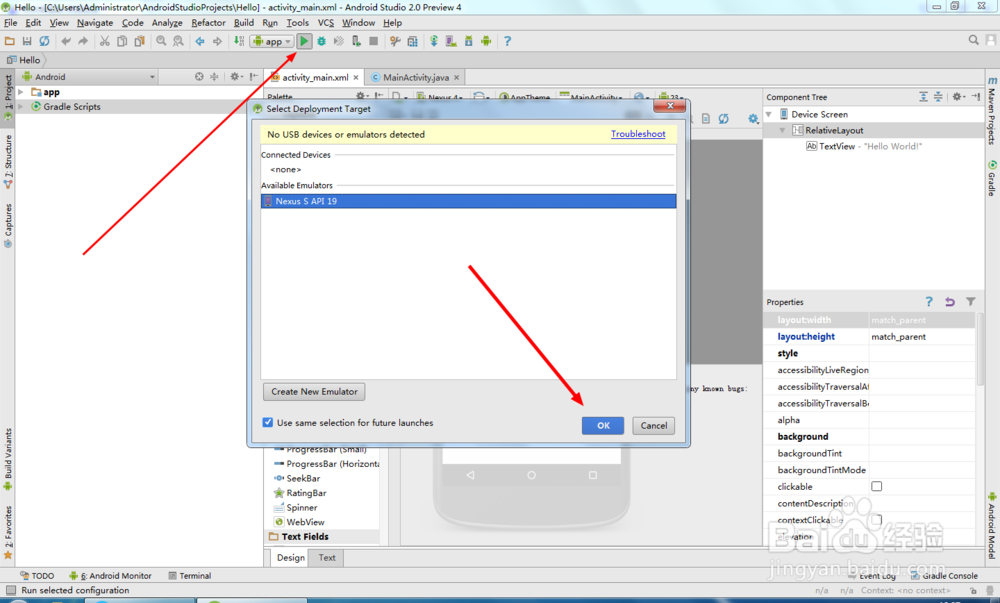This screenshot has width=1000, height=603.
Task: Click the Properties filter funnel icon
Action: (970, 302)
